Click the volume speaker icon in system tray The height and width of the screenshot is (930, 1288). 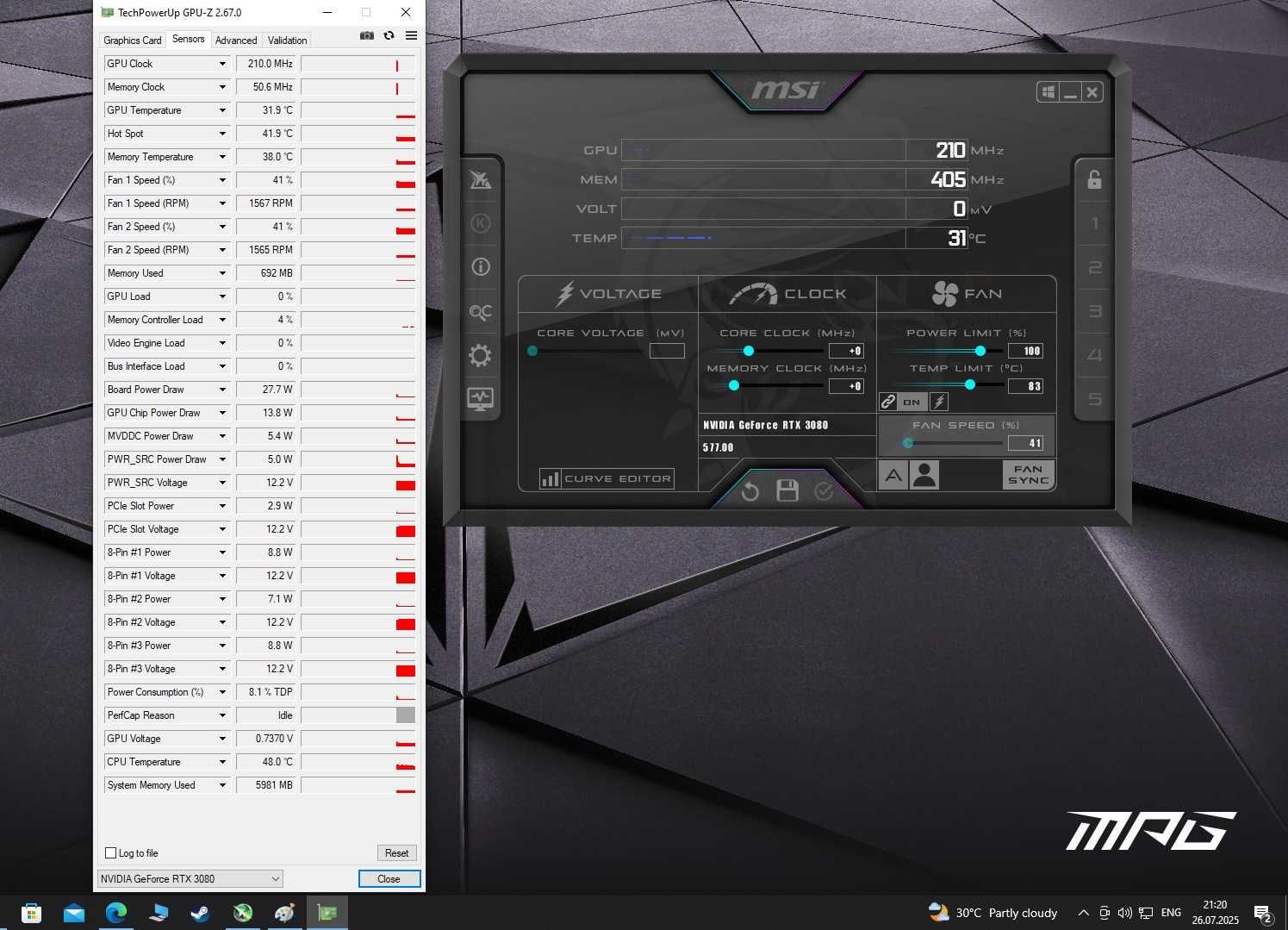1124,913
